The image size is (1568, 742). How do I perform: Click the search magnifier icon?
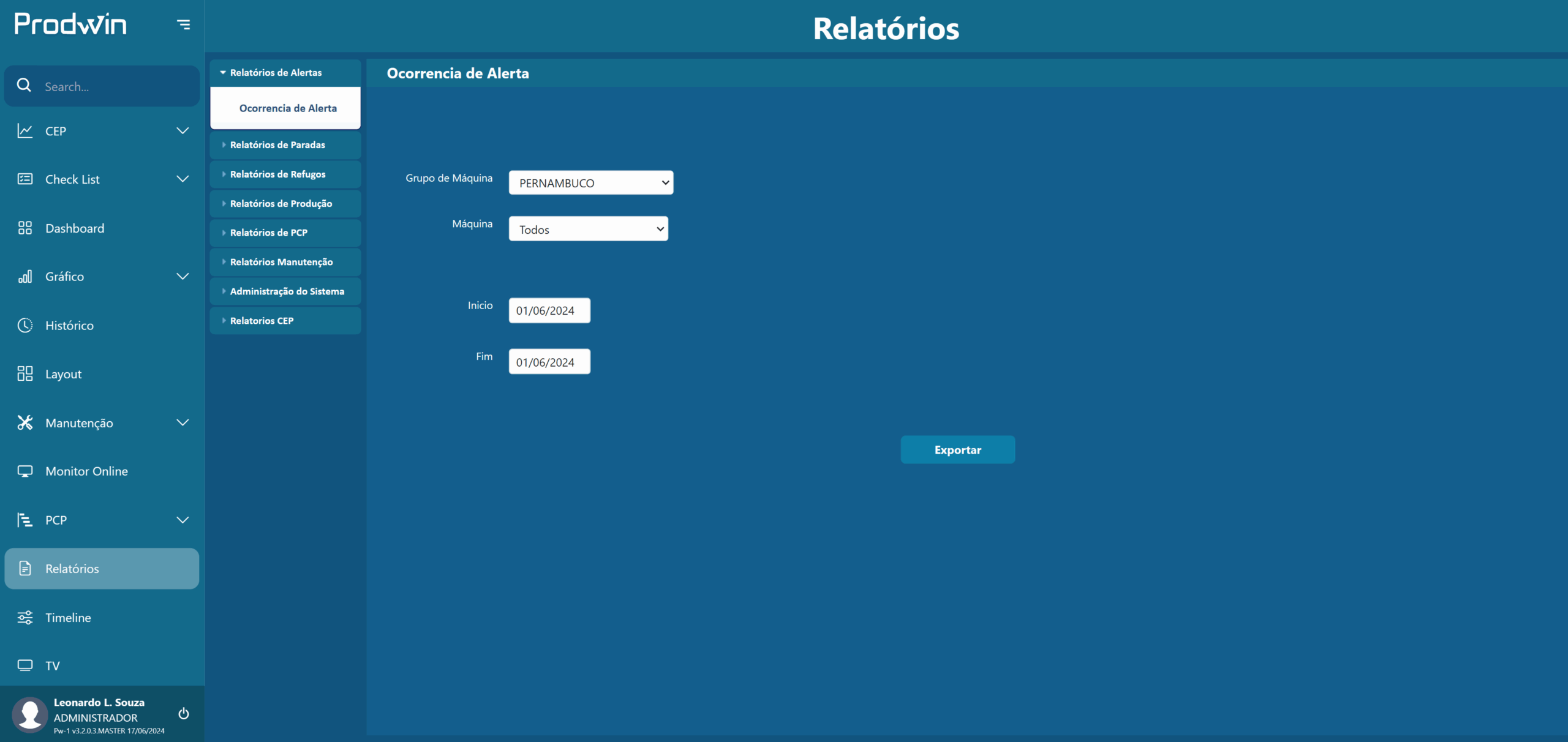click(24, 85)
